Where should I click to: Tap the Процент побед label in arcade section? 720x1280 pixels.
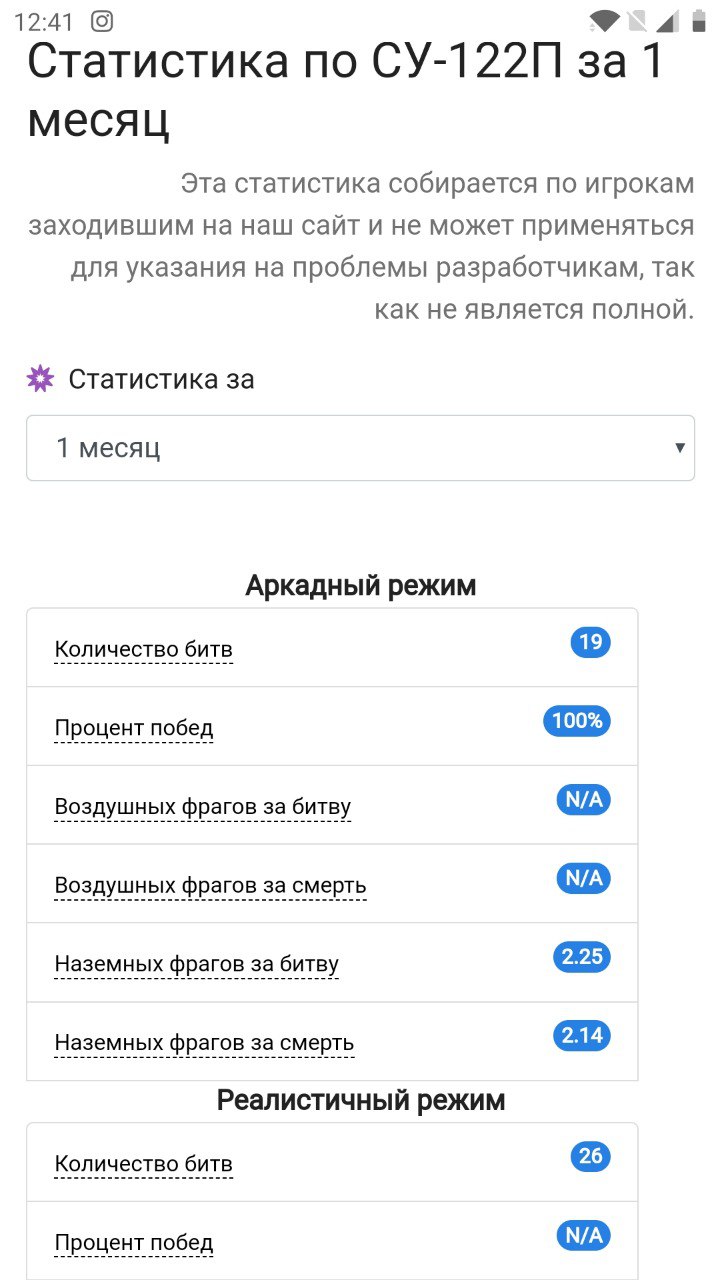coord(134,728)
